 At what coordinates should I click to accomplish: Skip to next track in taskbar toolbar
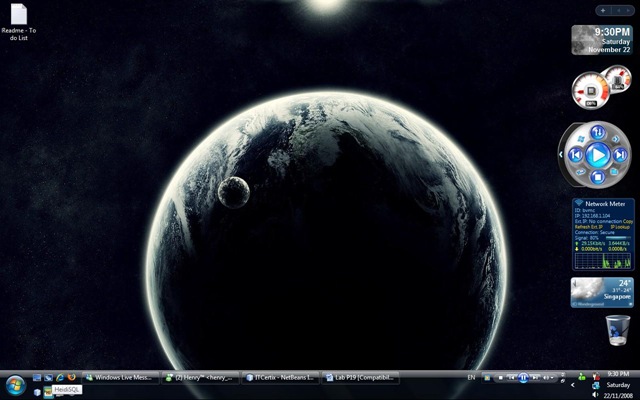[x=536, y=378]
